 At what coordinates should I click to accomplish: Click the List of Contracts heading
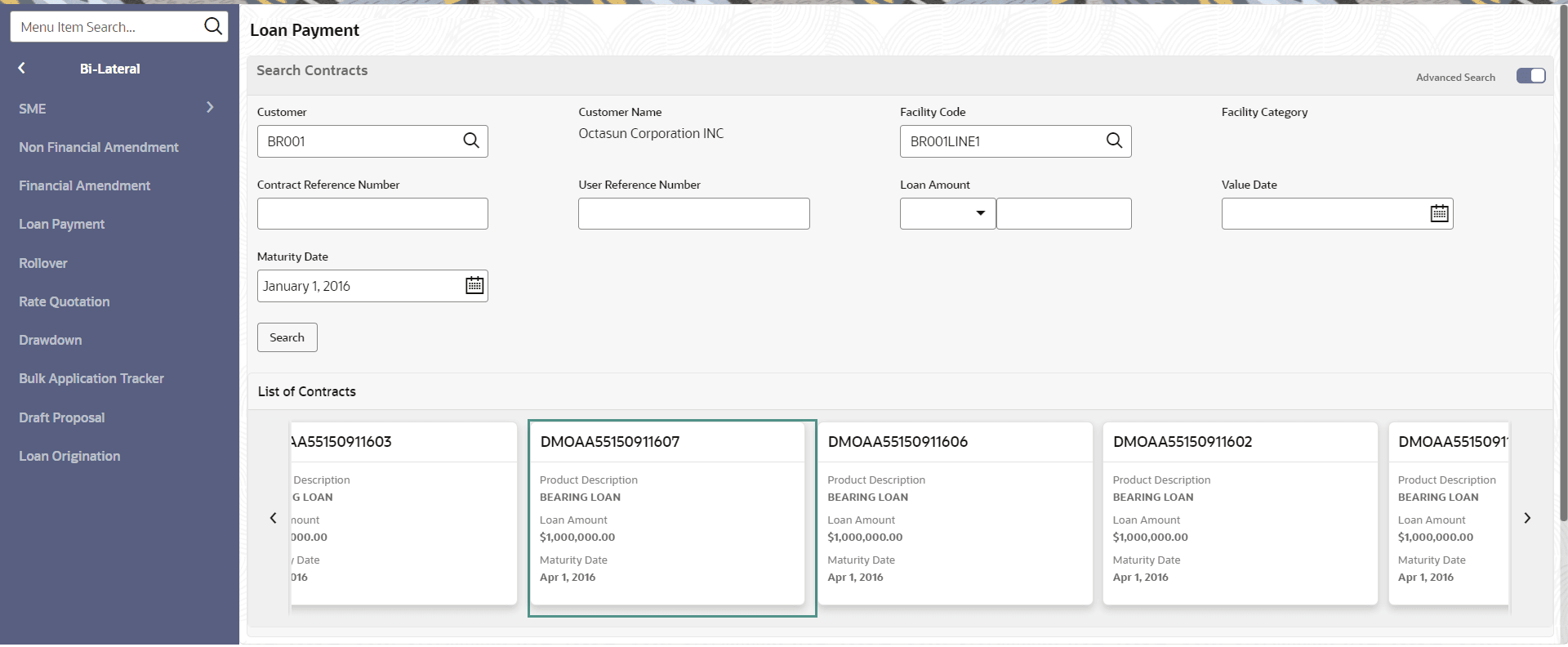pos(307,391)
